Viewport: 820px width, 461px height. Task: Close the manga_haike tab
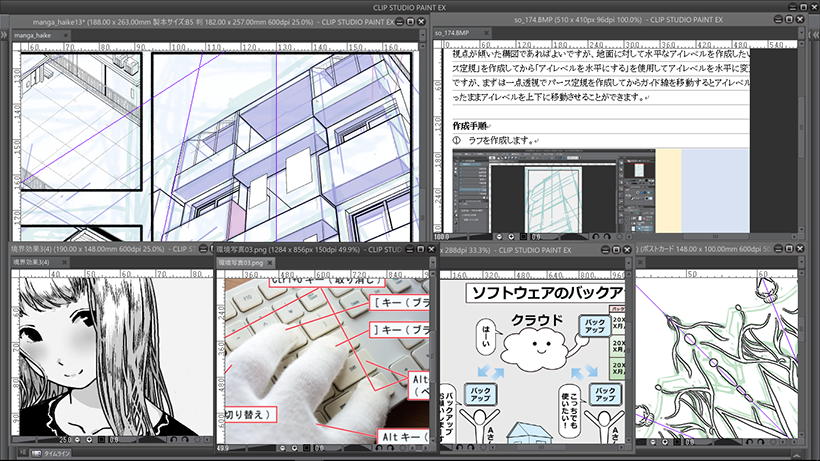click(65, 35)
